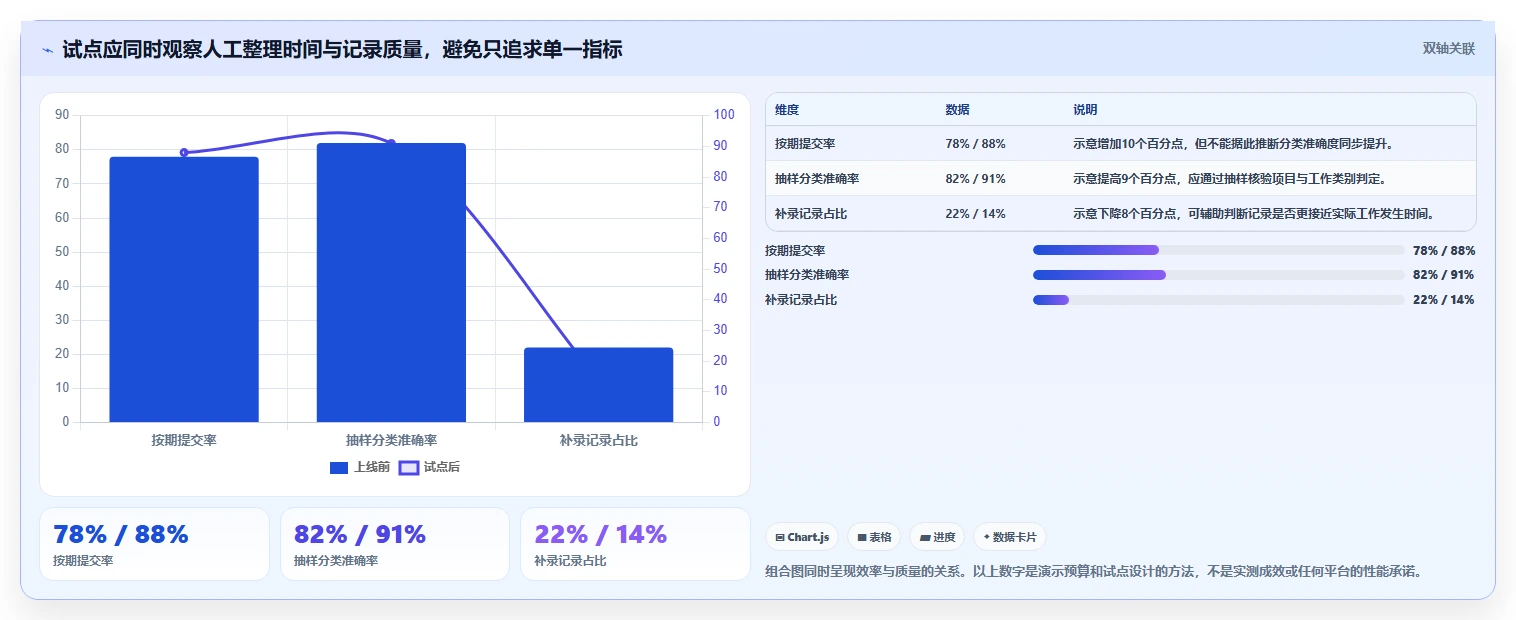Click the 82% / 91% label beside the progress bar
The width and height of the screenshot is (1516, 620).
tap(1443, 275)
